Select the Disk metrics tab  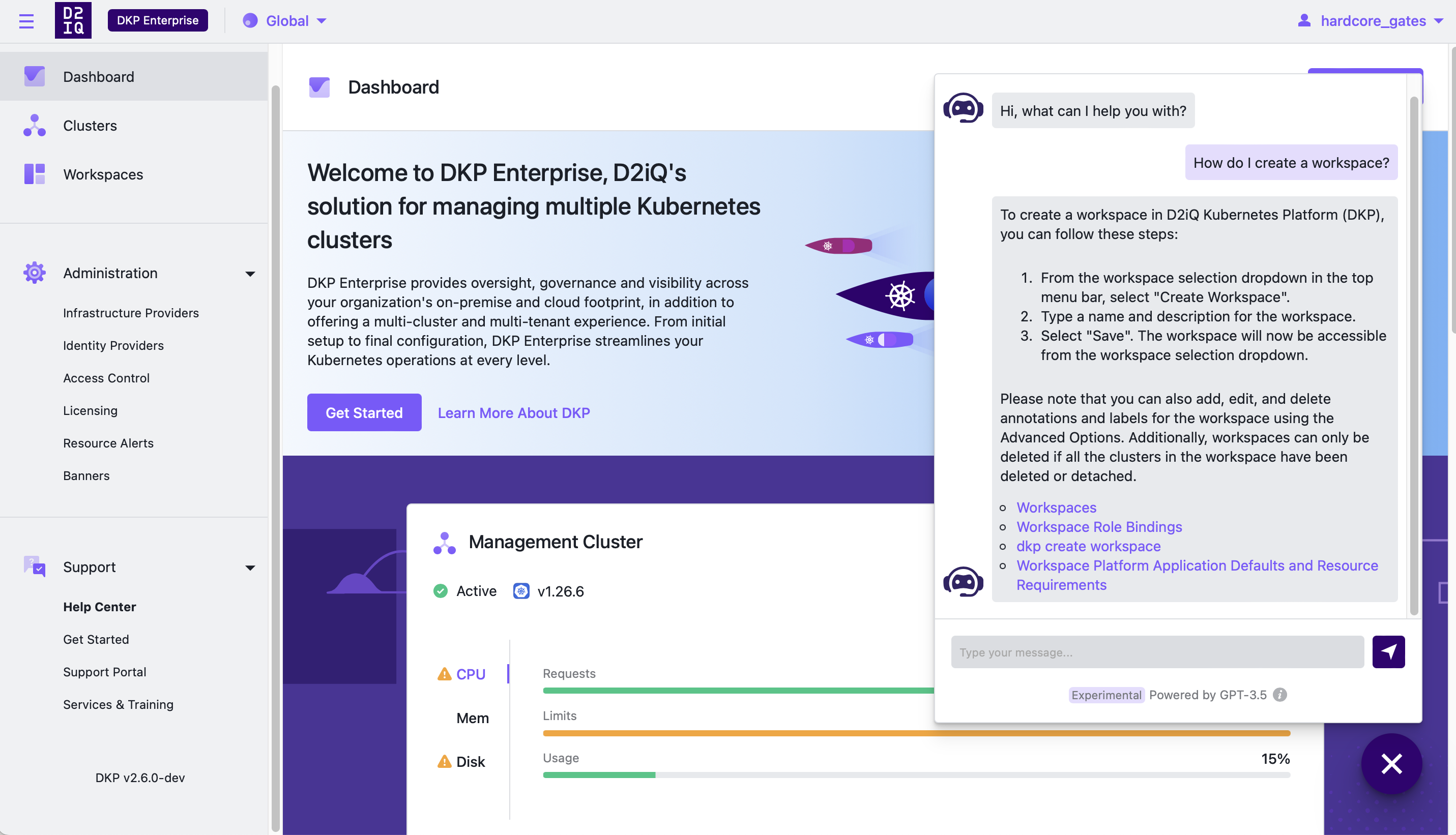click(x=471, y=762)
